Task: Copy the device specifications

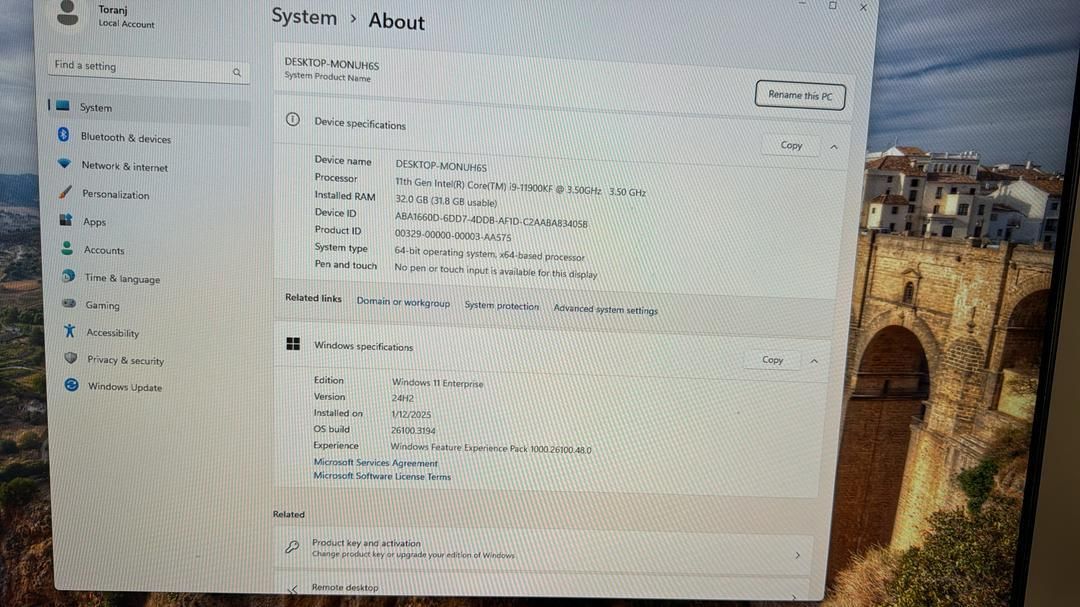Action: (x=791, y=145)
